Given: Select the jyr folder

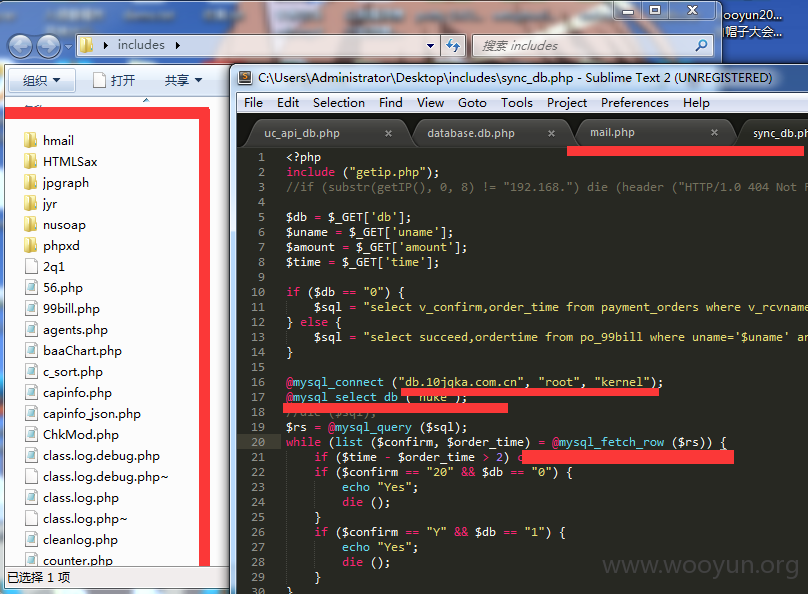Looking at the screenshot, I should click(x=41, y=204).
